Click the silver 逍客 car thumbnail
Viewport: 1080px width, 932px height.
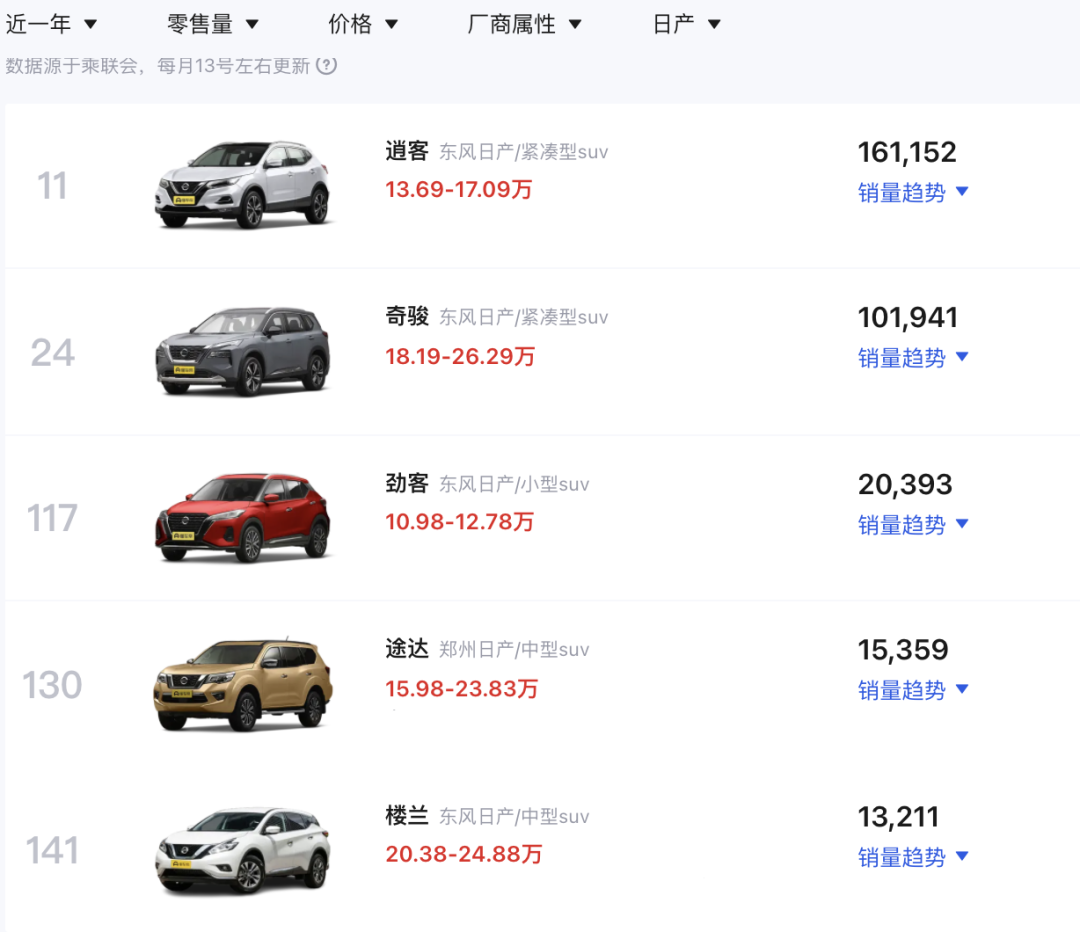(243, 184)
